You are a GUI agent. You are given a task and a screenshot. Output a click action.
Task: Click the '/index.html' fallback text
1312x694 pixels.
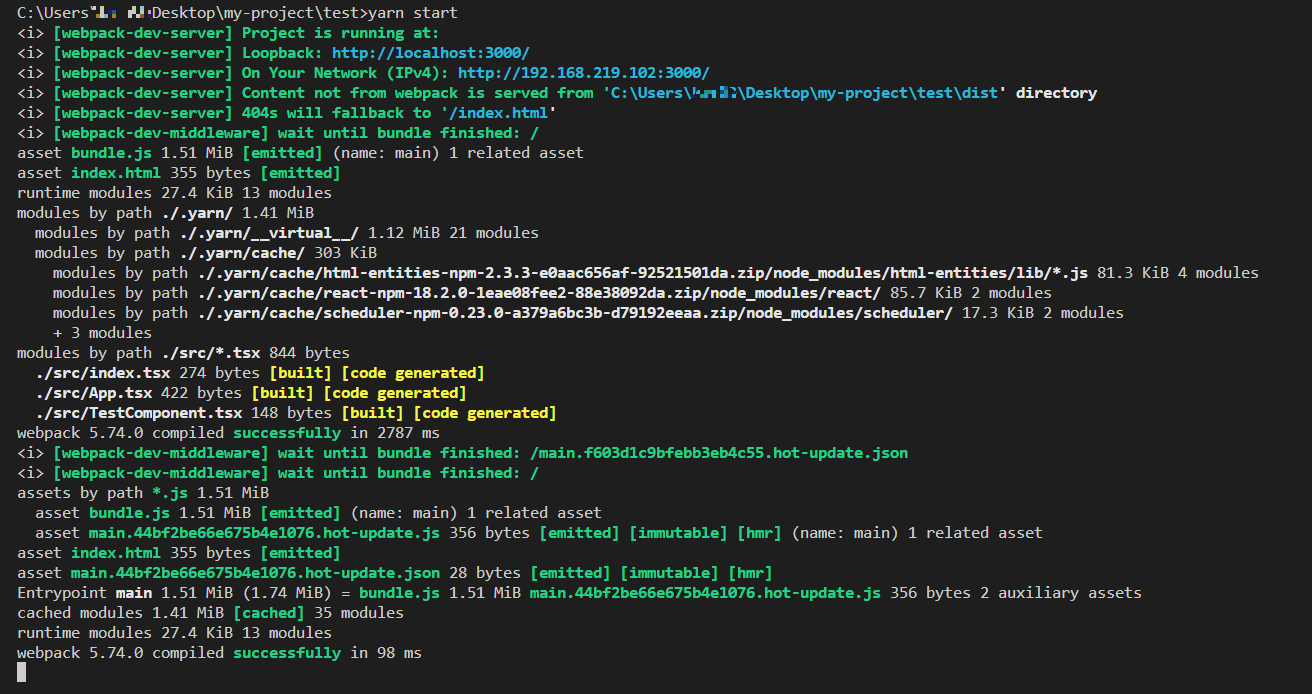498,113
